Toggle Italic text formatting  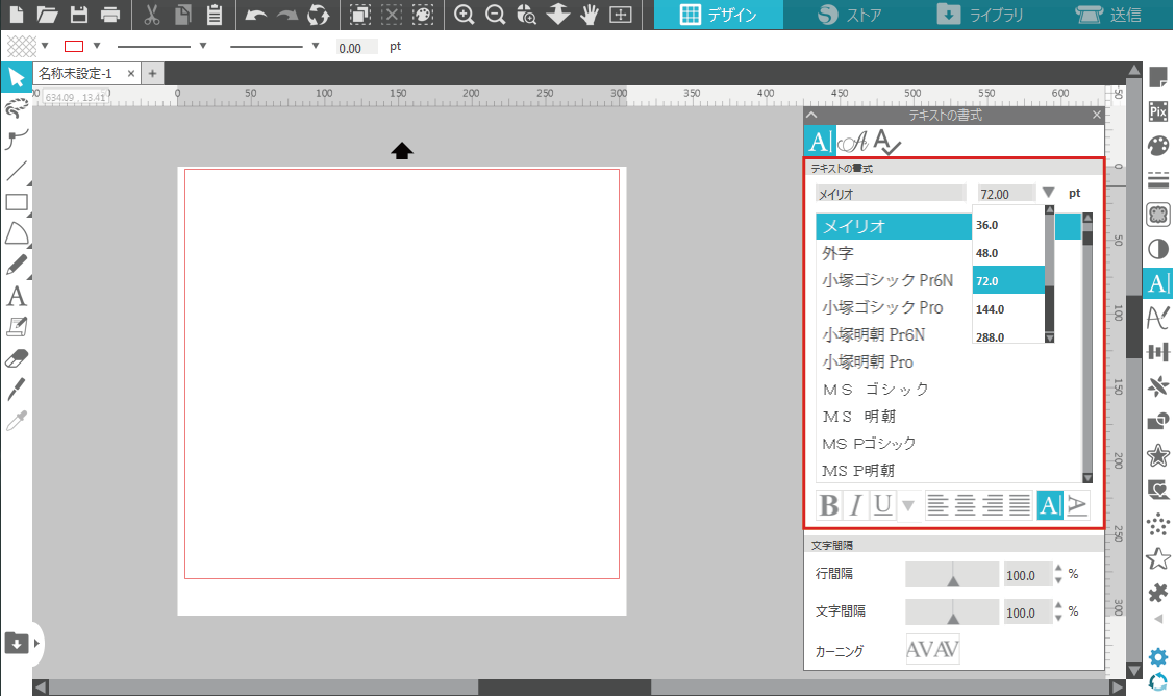(855, 506)
